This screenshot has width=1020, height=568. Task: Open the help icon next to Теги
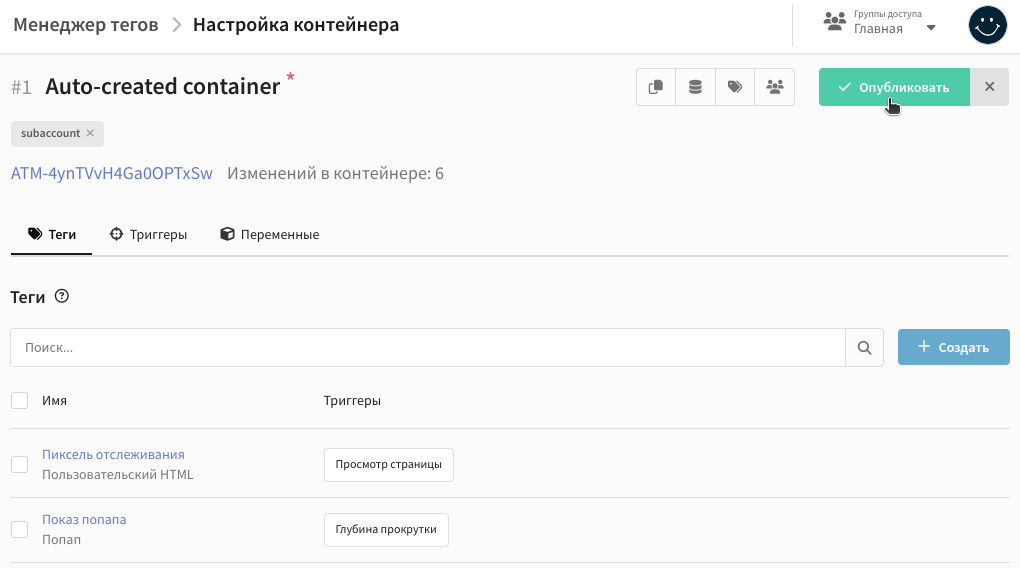coord(62,296)
